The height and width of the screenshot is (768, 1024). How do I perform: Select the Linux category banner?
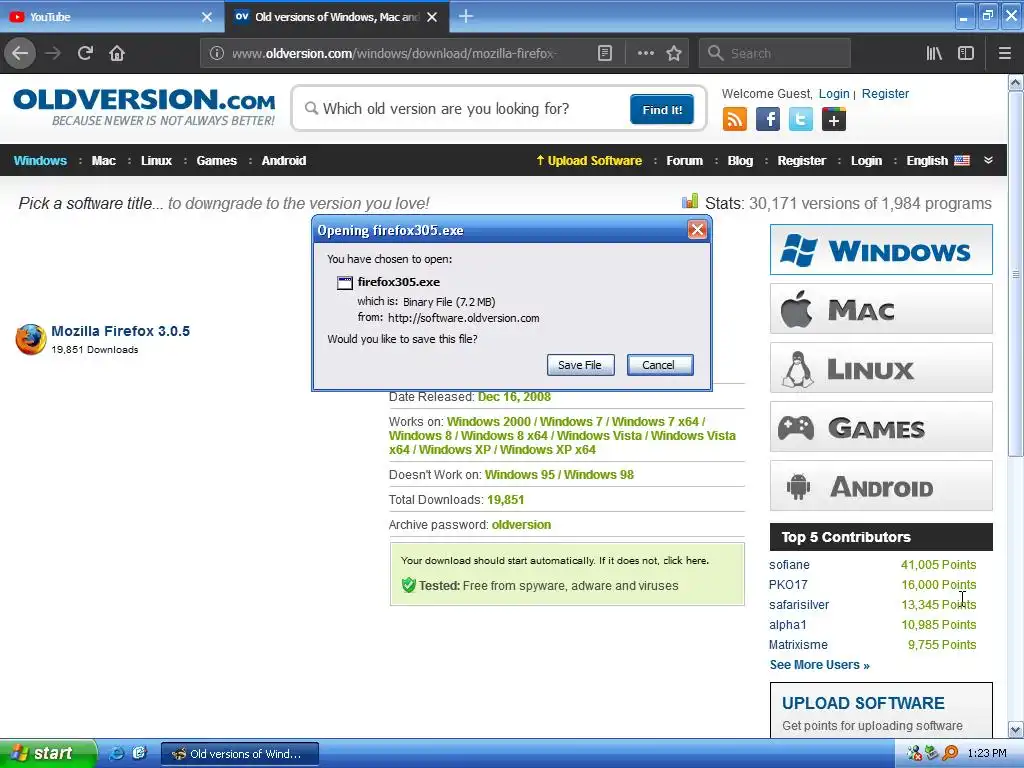pyautogui.click(x=881, y=368)
